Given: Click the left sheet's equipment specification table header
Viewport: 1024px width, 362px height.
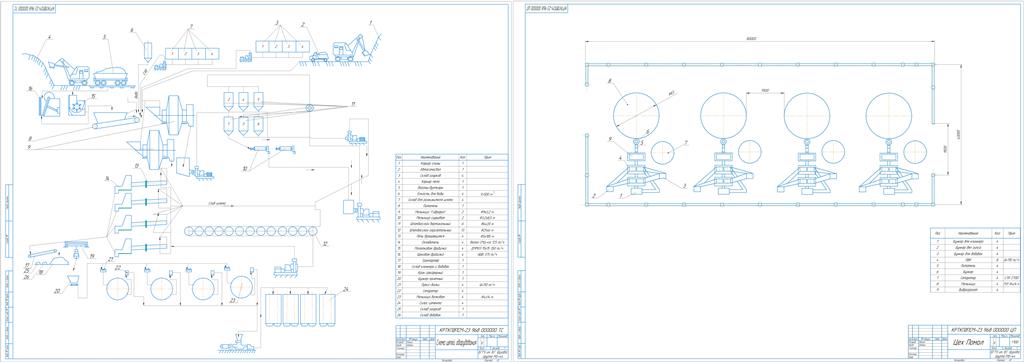Looking at the screenshot, I should pos(451,157).
